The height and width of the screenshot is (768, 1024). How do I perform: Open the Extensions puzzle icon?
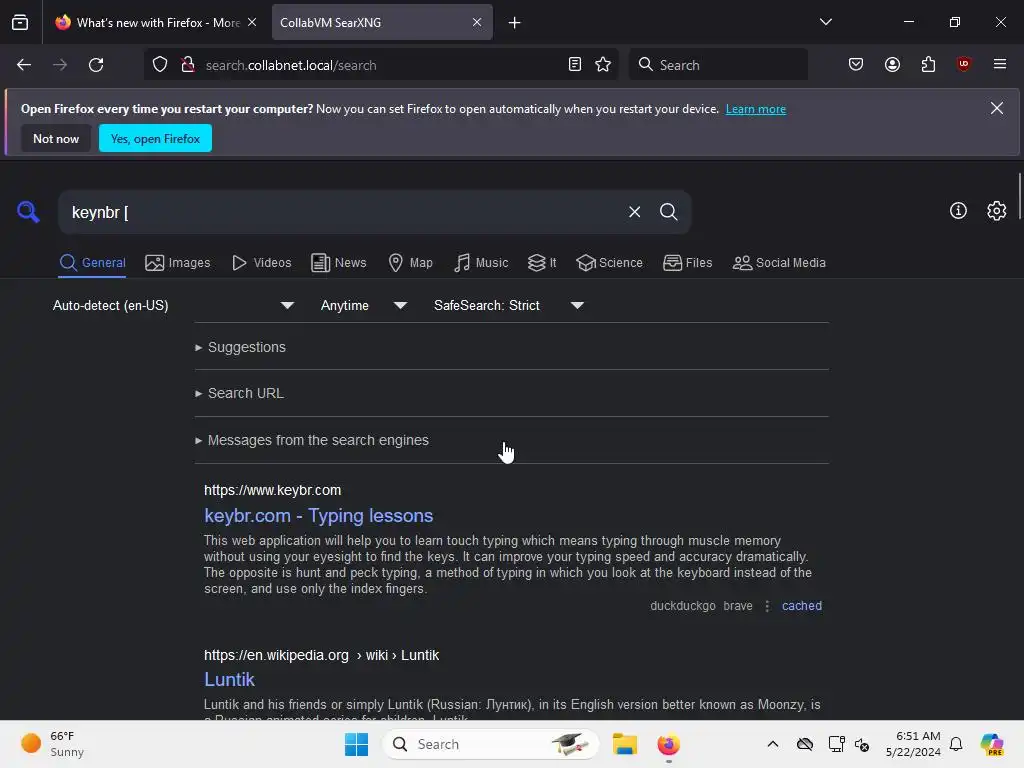pyautogui.click(x=928, y=65)
